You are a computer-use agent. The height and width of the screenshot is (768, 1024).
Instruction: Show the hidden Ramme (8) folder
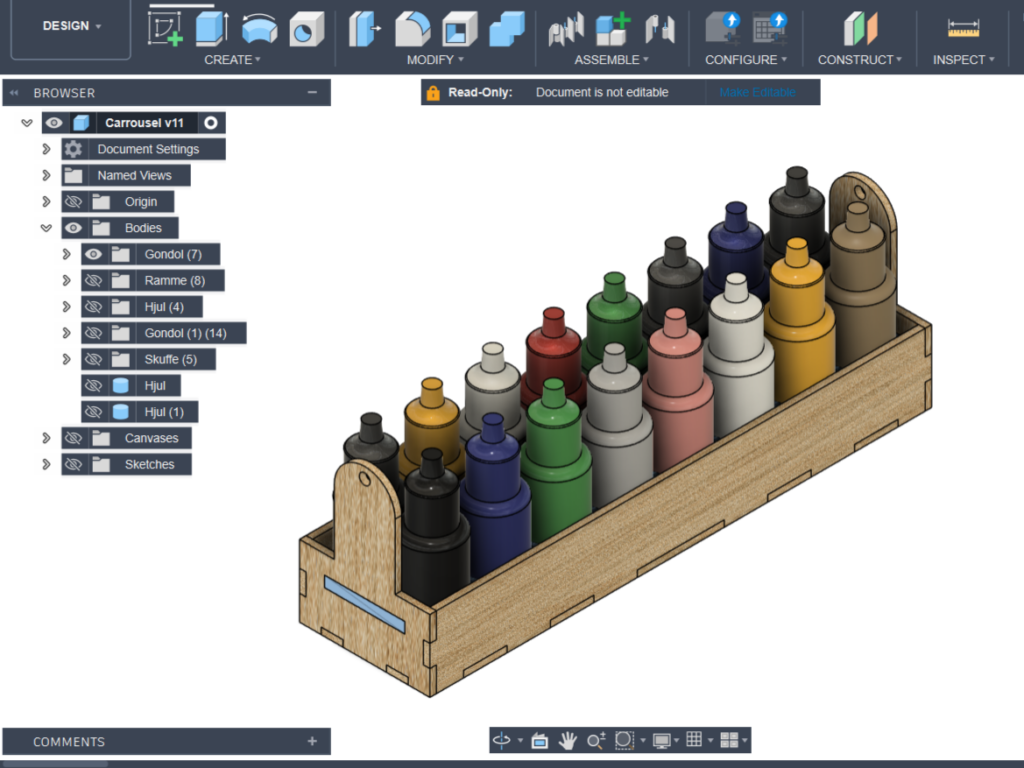[x=94, y=281]
